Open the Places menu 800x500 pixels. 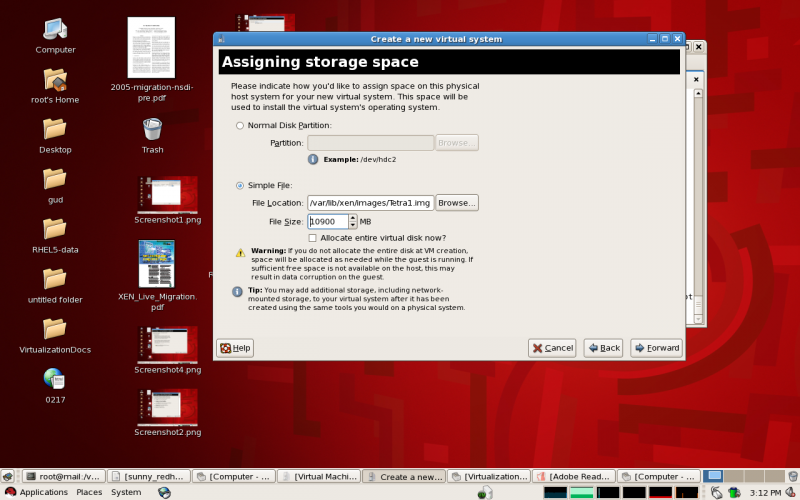(x=89, y=492)
